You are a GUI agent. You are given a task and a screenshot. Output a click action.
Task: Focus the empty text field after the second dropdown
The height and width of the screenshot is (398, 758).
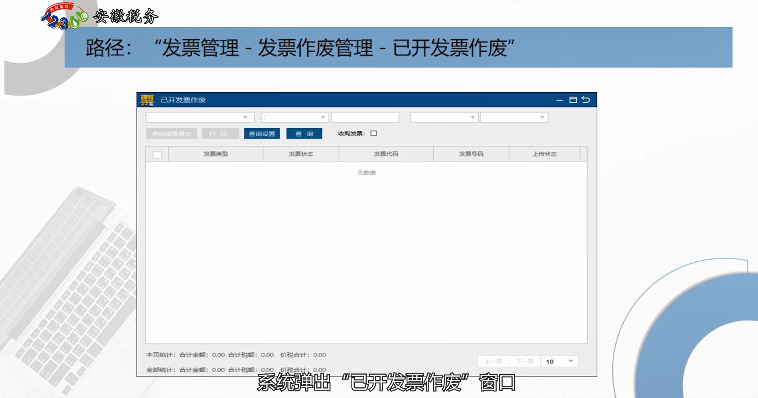coord(365,118)
